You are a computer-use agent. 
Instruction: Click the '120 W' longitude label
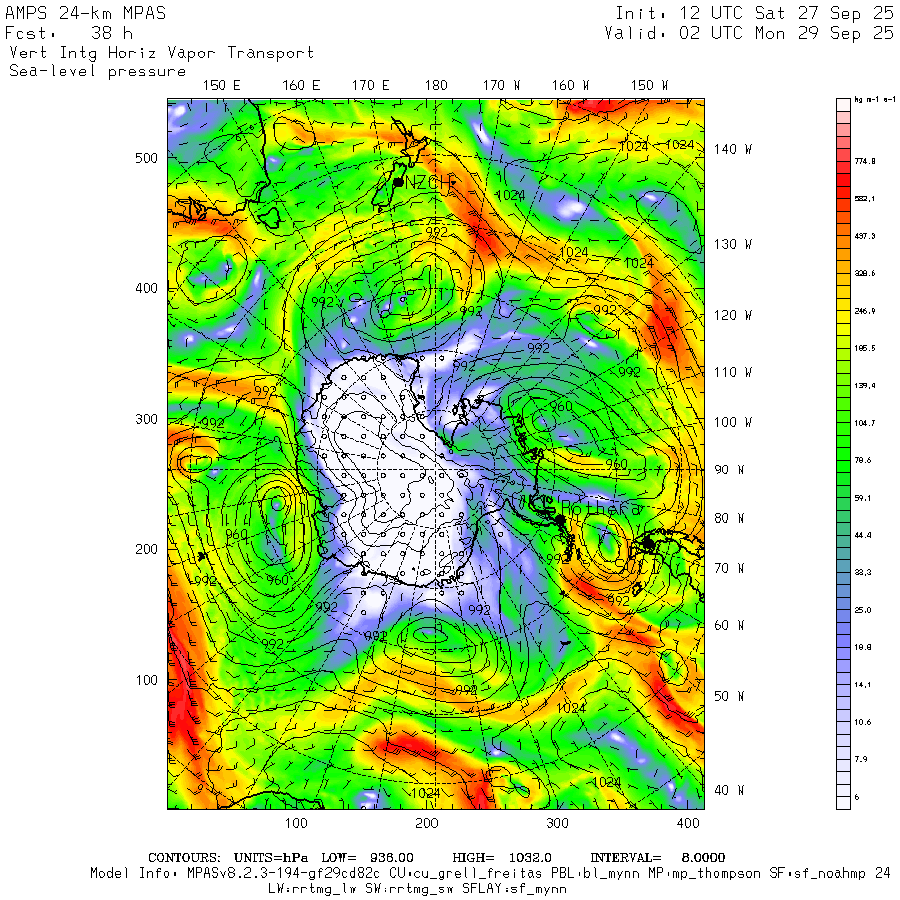732,315
